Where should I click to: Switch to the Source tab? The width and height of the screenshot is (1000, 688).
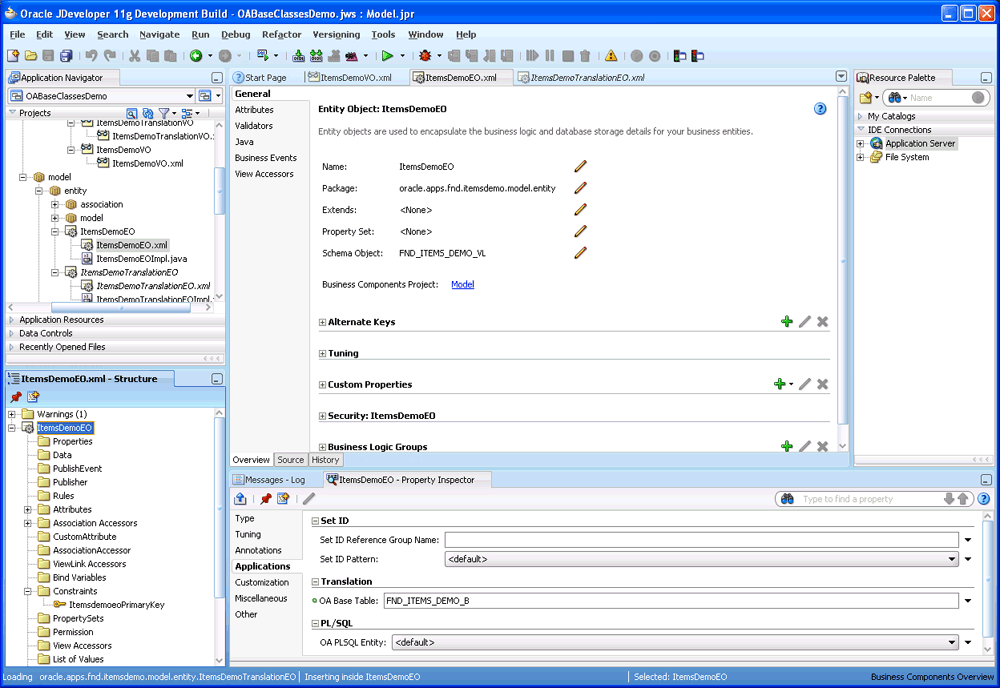click(x=291, y=460)
